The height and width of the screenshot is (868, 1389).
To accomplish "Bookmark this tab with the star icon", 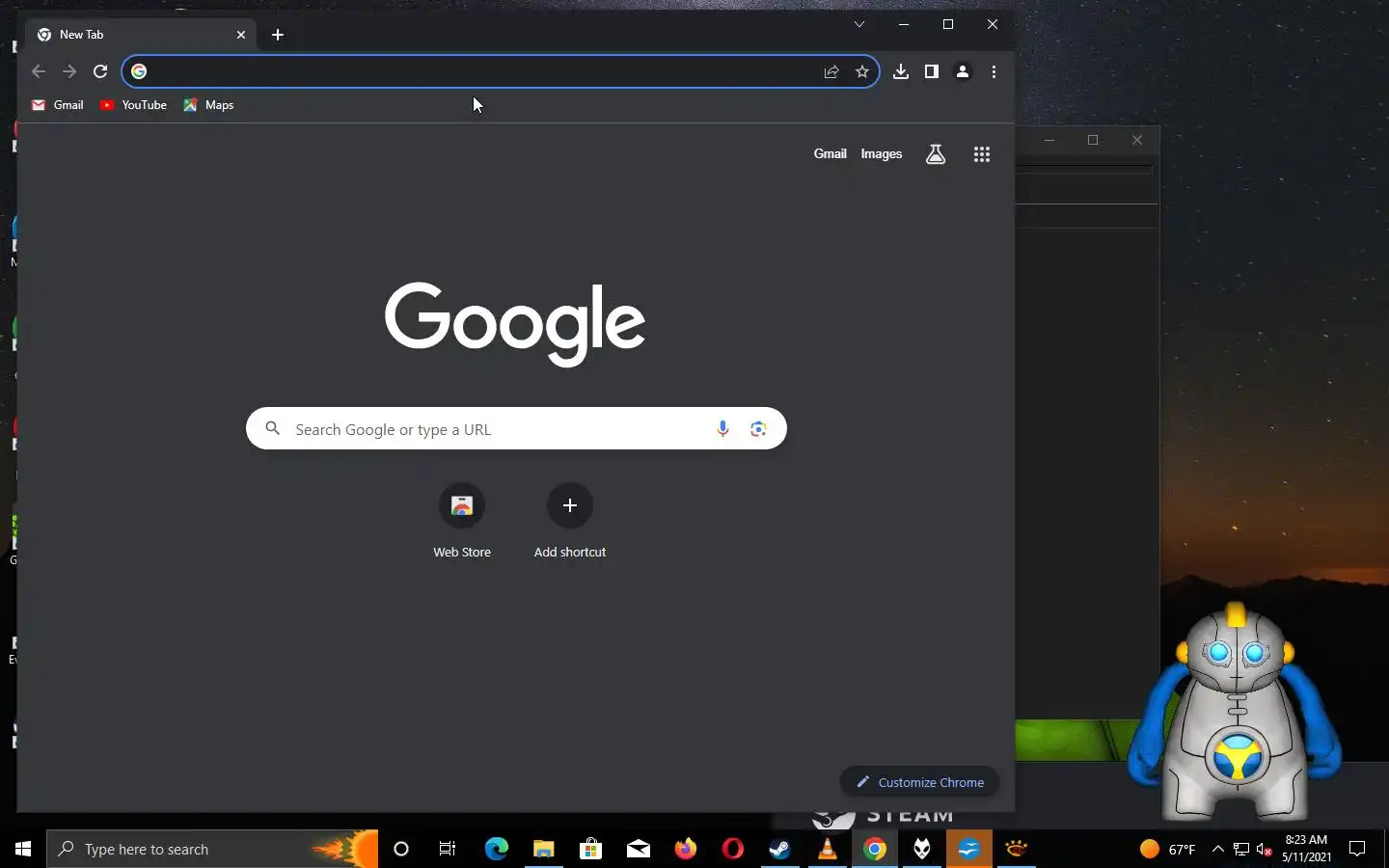I will coord(862,71).
